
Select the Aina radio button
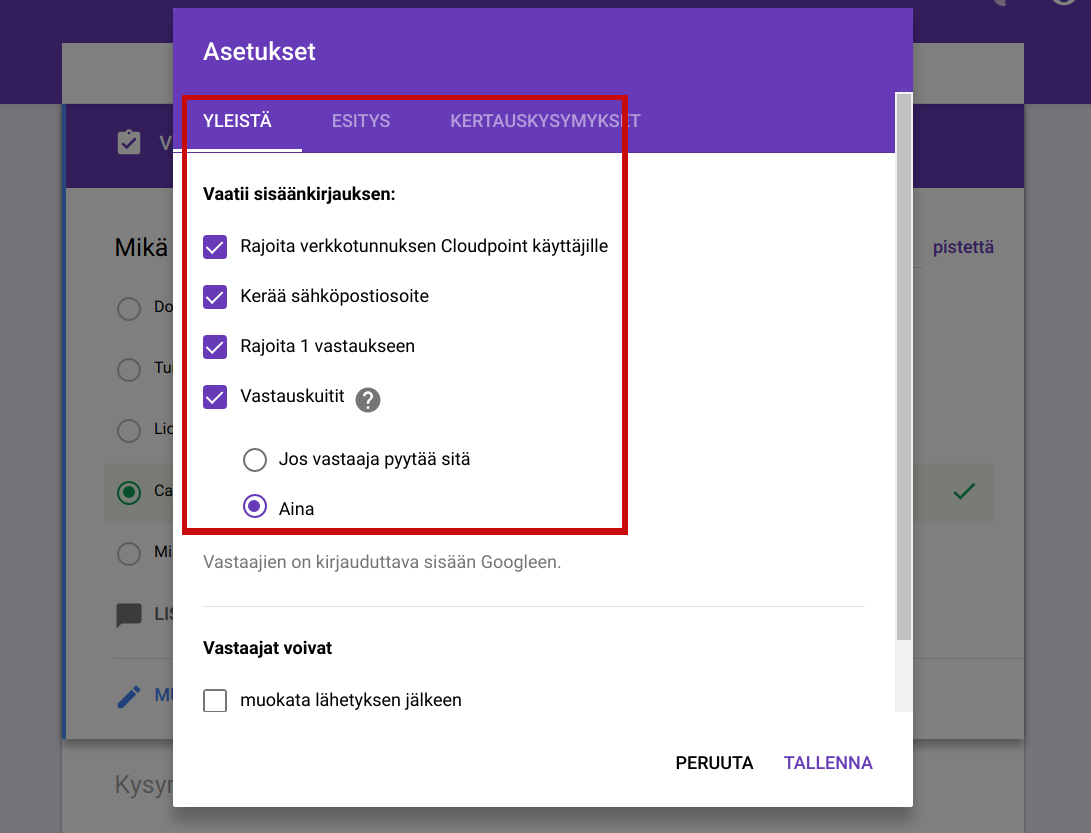point(255,508)
